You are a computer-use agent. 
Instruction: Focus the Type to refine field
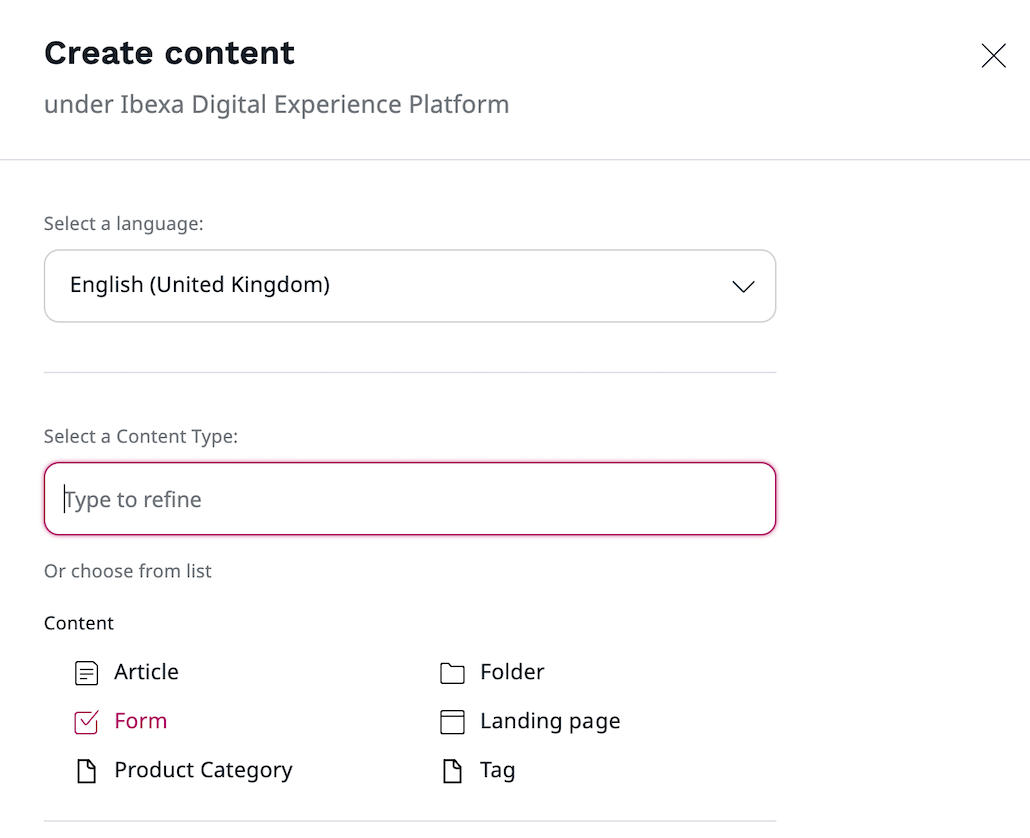tap(410, 499)
